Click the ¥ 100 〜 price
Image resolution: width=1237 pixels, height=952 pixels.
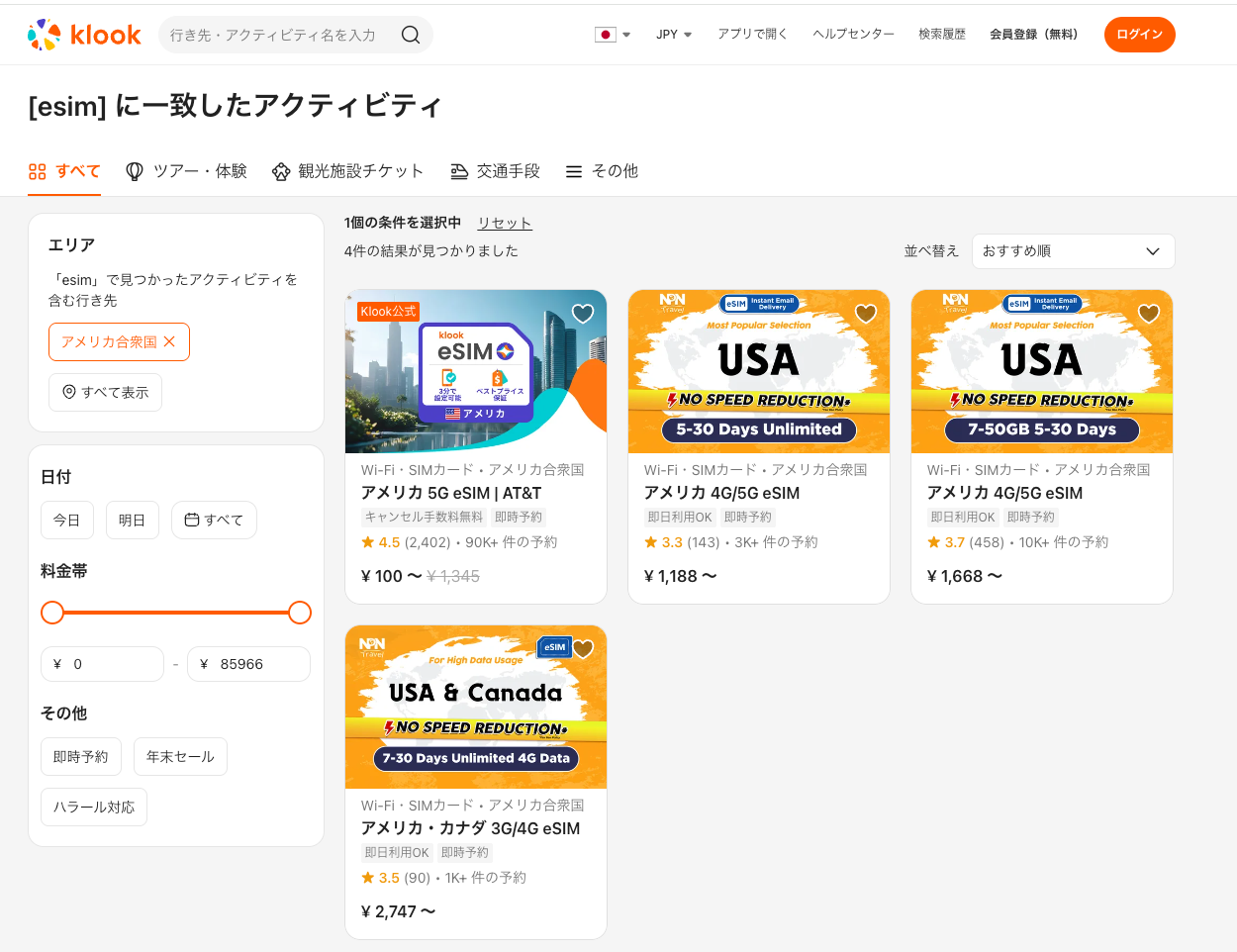(x=392, y=576)
